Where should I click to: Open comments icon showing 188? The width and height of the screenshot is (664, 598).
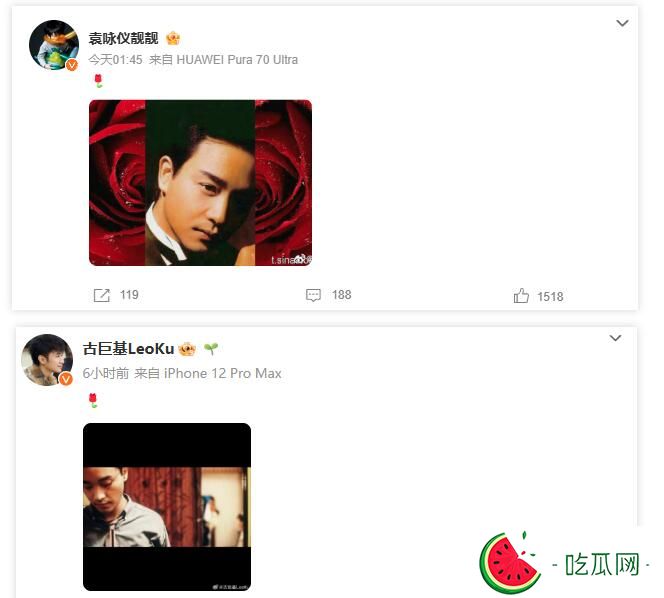coord(313,295)
